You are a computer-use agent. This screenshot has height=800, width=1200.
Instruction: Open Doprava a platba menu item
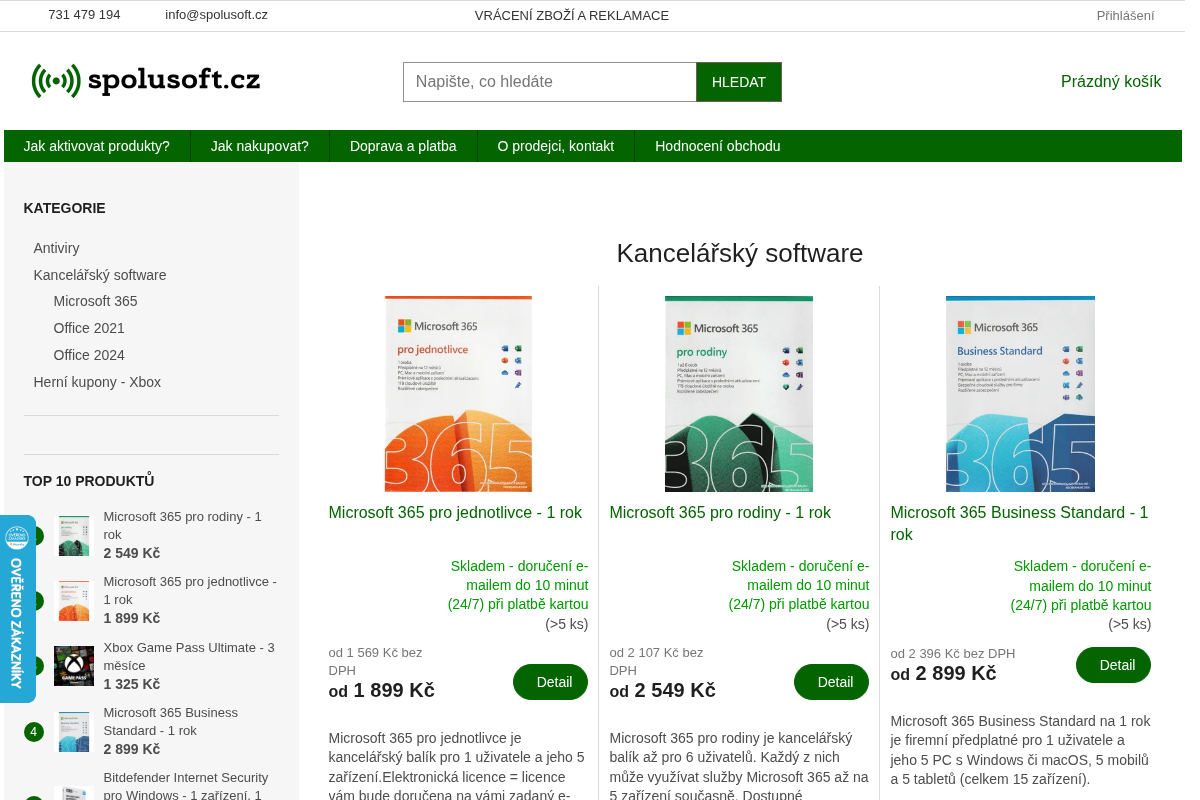403,146
